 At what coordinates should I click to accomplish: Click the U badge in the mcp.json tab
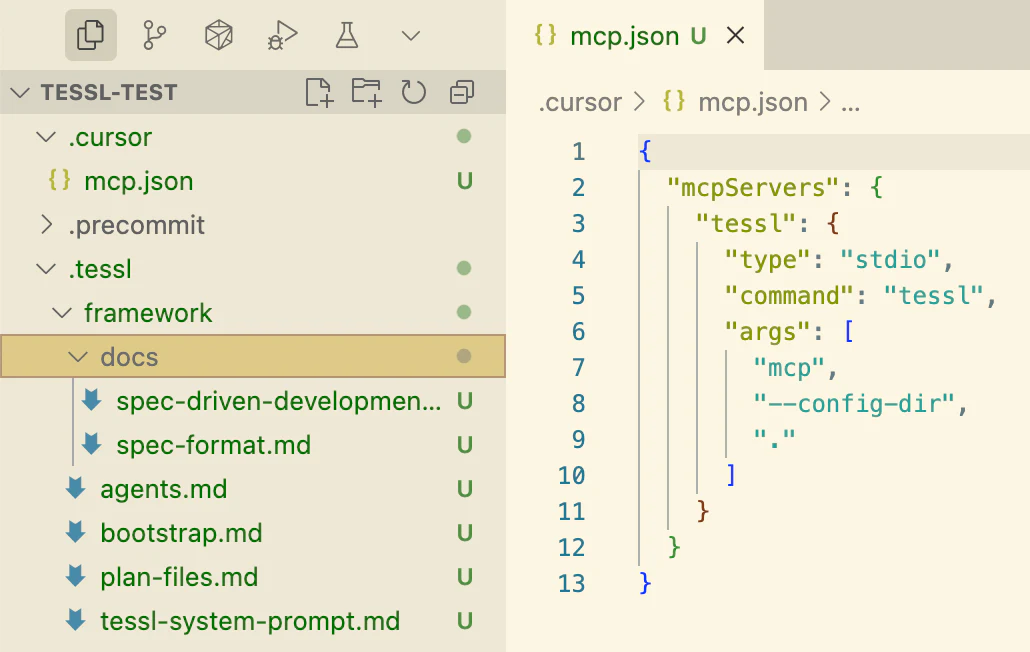coord(698,35)
